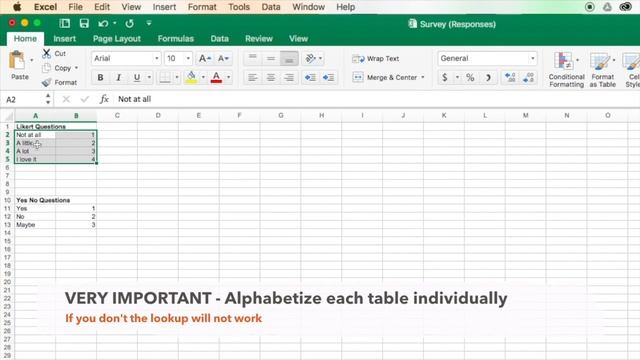Select cell containing 'Maybe'
640x360 pixels.
point(36,225)
